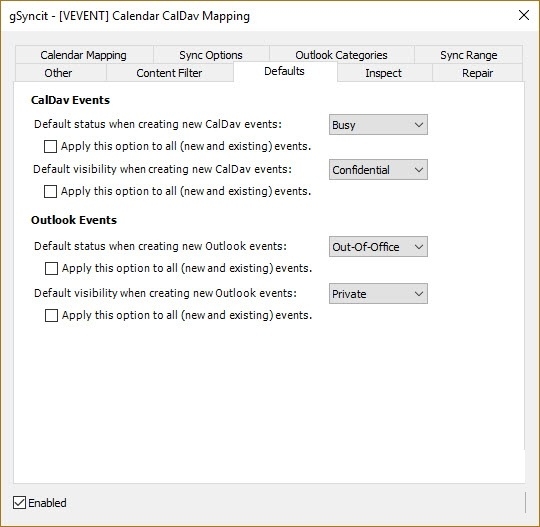Viewport: 540px width, 527px height.
Task: Click the Outlook Events section heading
Action: [x=74, y=220]
